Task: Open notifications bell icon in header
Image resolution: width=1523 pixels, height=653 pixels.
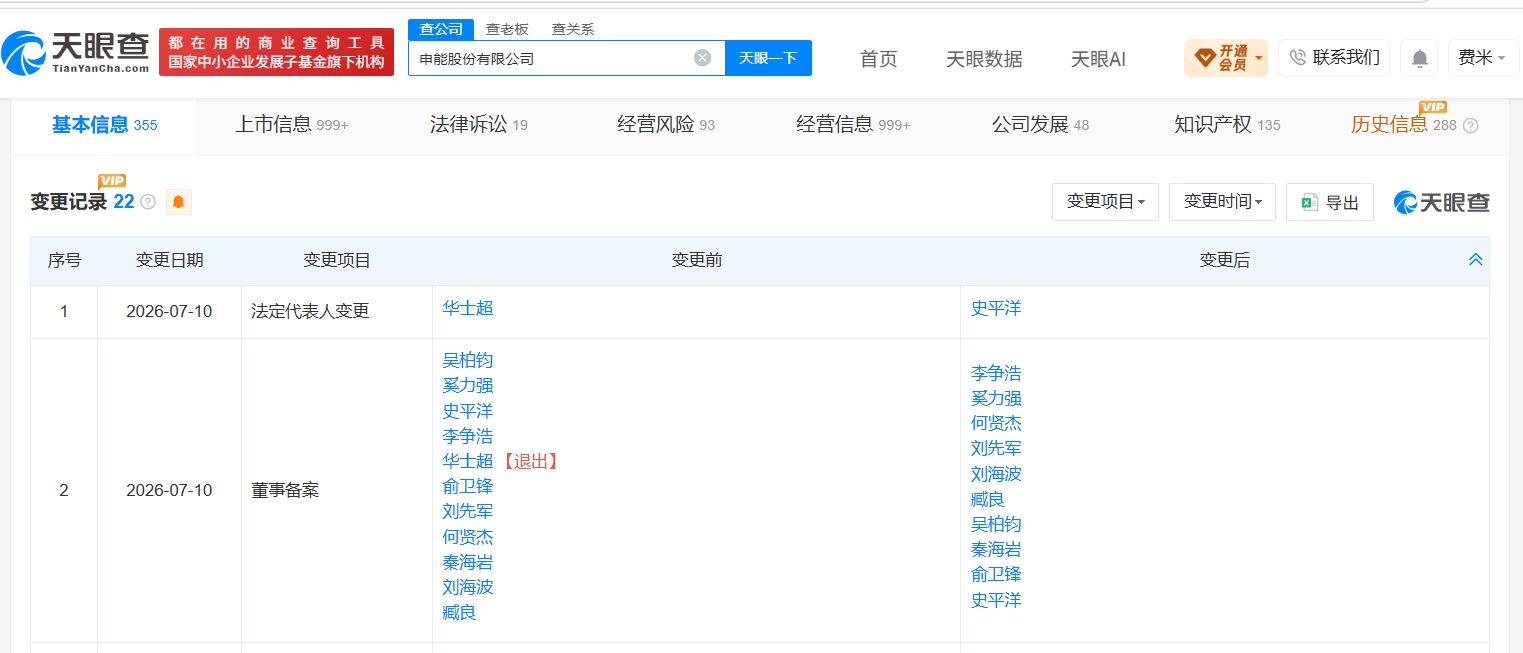Action: click(x=1419, y=58)
